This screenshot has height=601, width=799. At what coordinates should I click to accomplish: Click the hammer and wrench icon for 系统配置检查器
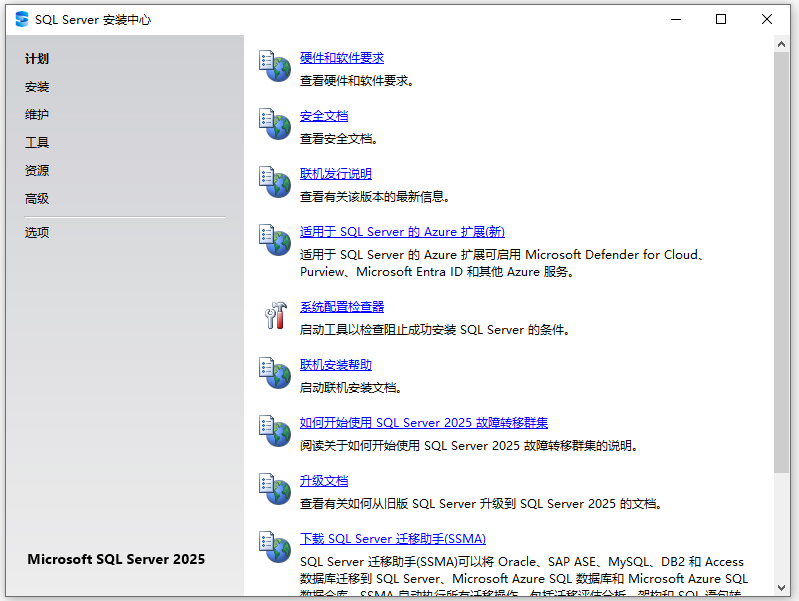tap(276, 316)
